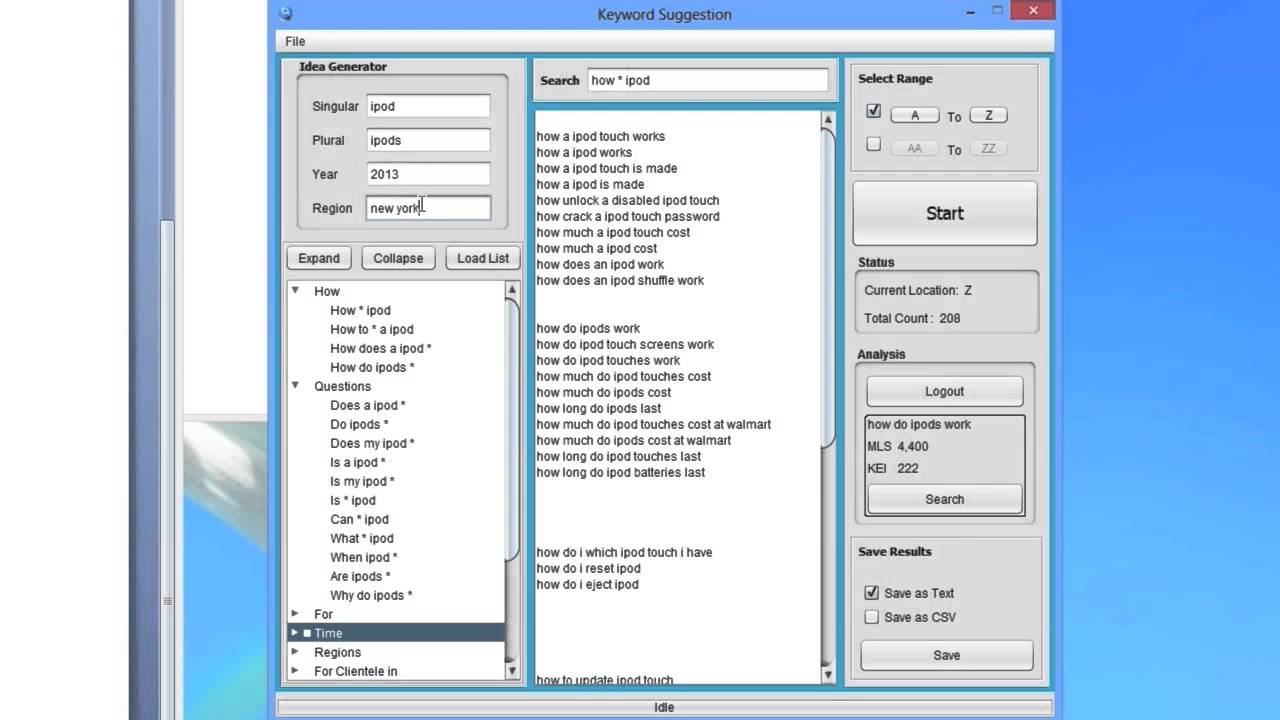Image resolution: width=1280 pixels, height=720 pixels.
Task: Click the Idle progress bar
Action: pos(664,707)
